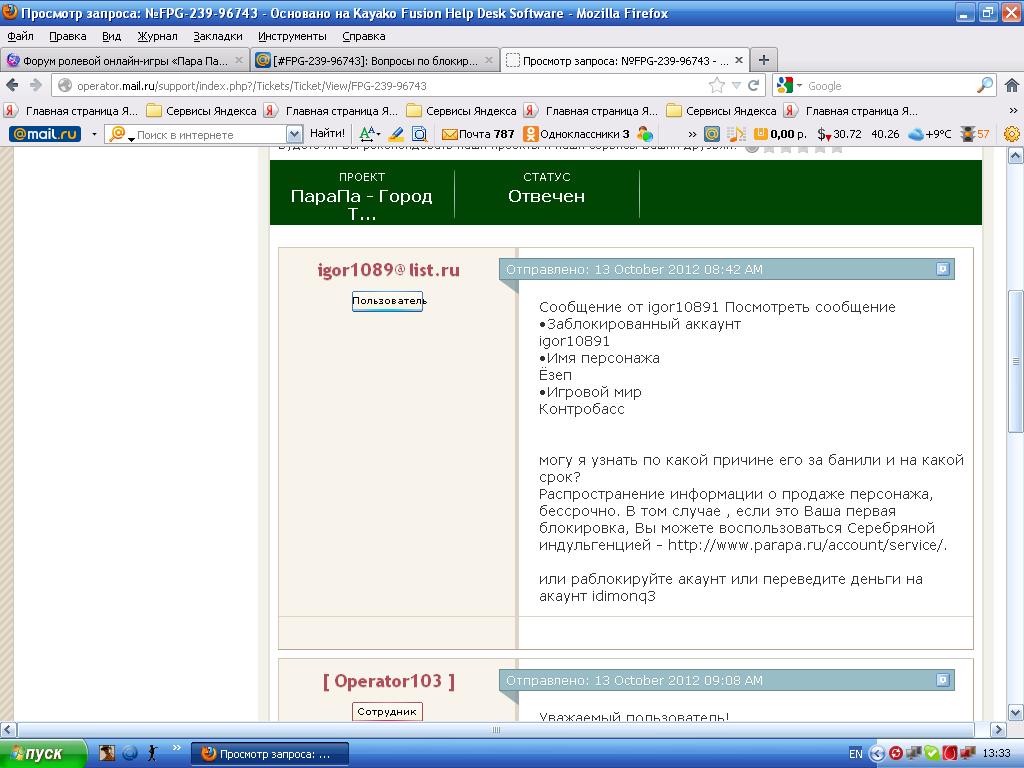Click the find-on-page magnifier icon
1024x768 pixels.
[x=419, y=134]
